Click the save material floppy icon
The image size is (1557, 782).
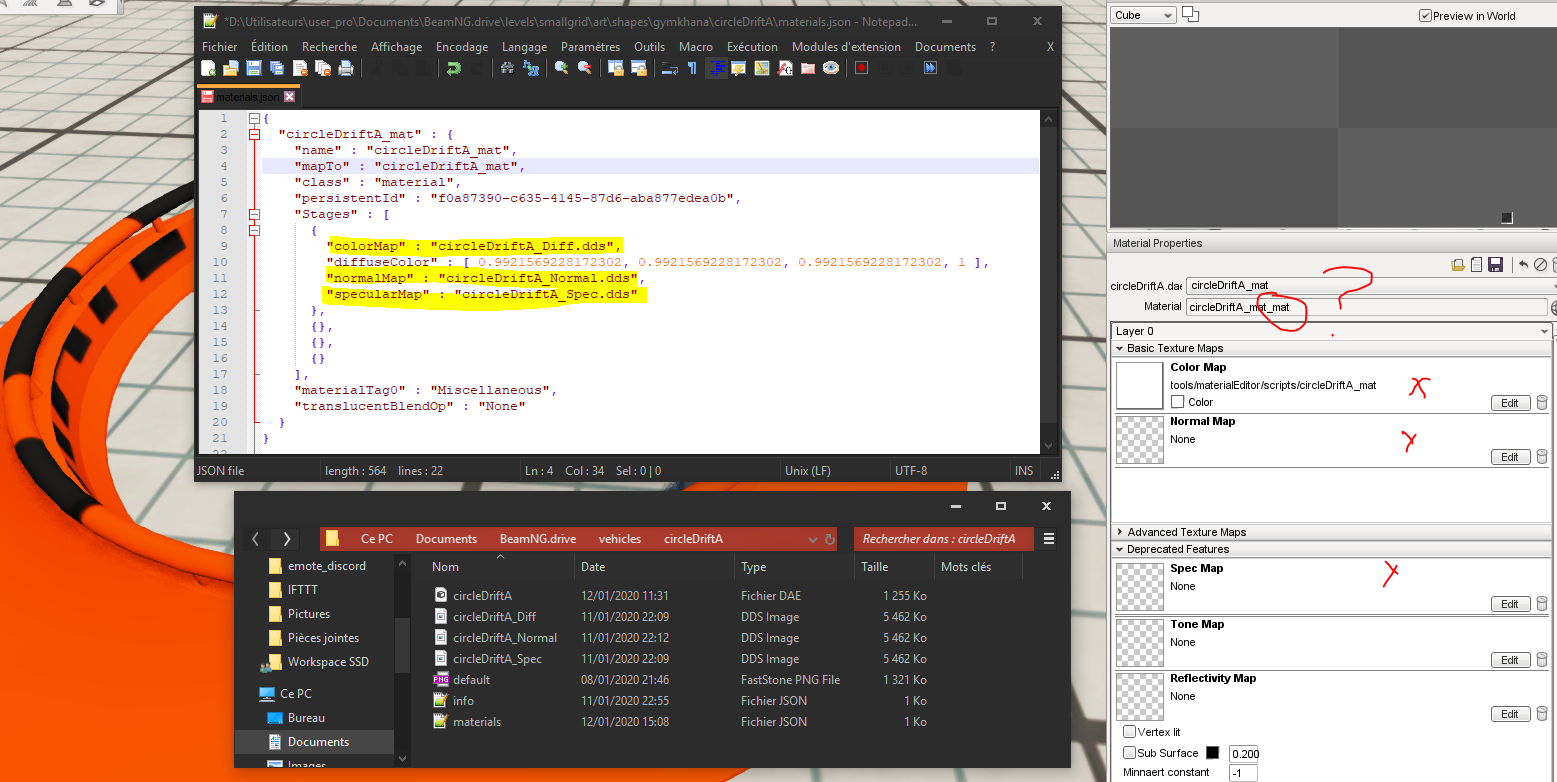1495,264
